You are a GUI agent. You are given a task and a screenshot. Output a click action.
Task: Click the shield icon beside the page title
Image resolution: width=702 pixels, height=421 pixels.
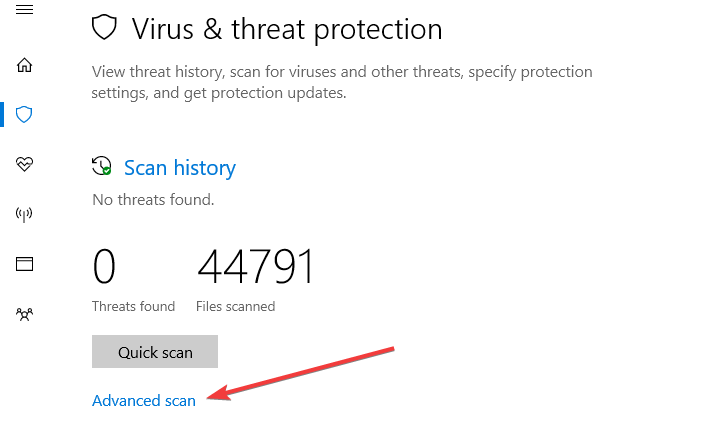(x=104, y=27)
